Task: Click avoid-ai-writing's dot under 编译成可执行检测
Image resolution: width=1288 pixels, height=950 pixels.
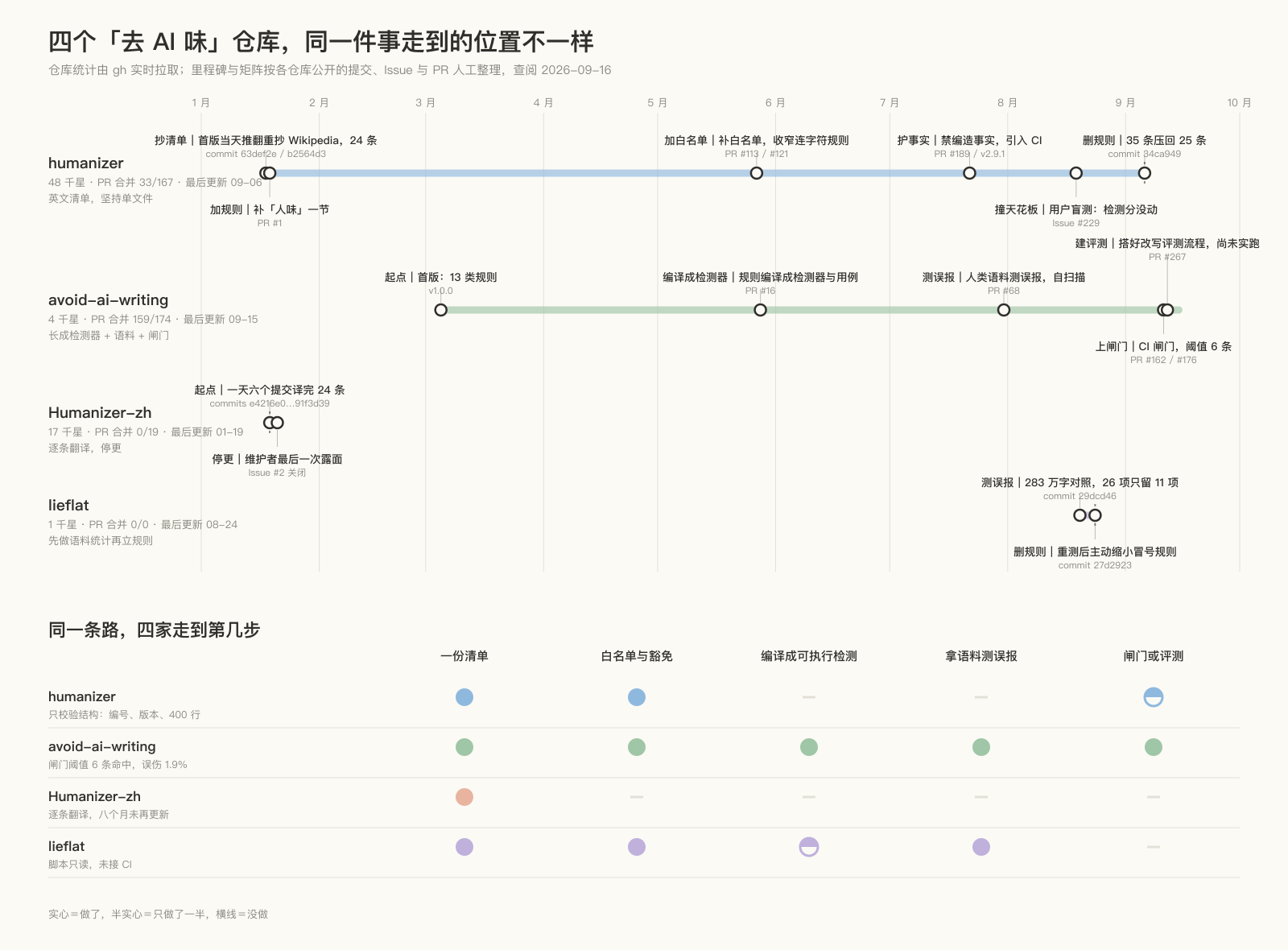Action: (809, 747)
